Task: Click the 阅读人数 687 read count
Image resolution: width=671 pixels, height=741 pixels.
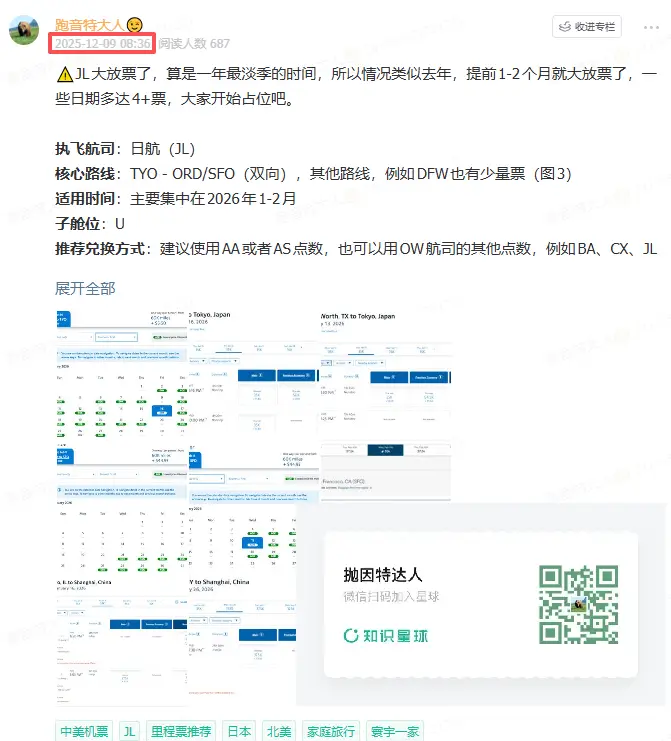Action: click(194, 43)
